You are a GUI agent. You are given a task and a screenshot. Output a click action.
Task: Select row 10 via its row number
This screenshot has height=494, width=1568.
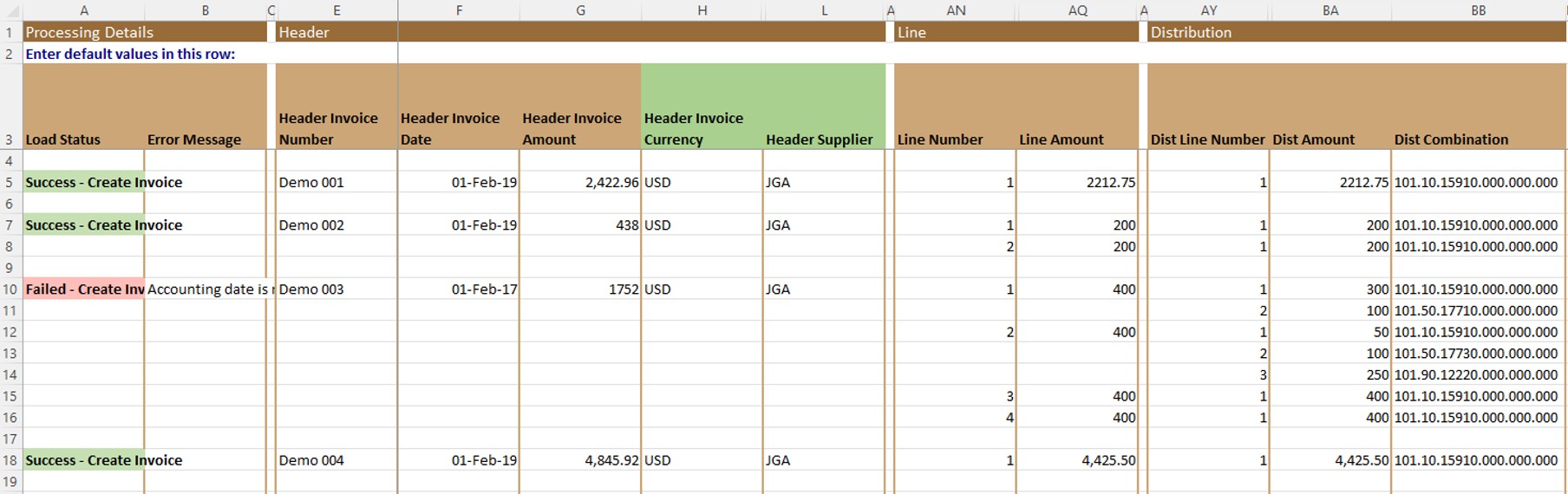coord(10,289)
